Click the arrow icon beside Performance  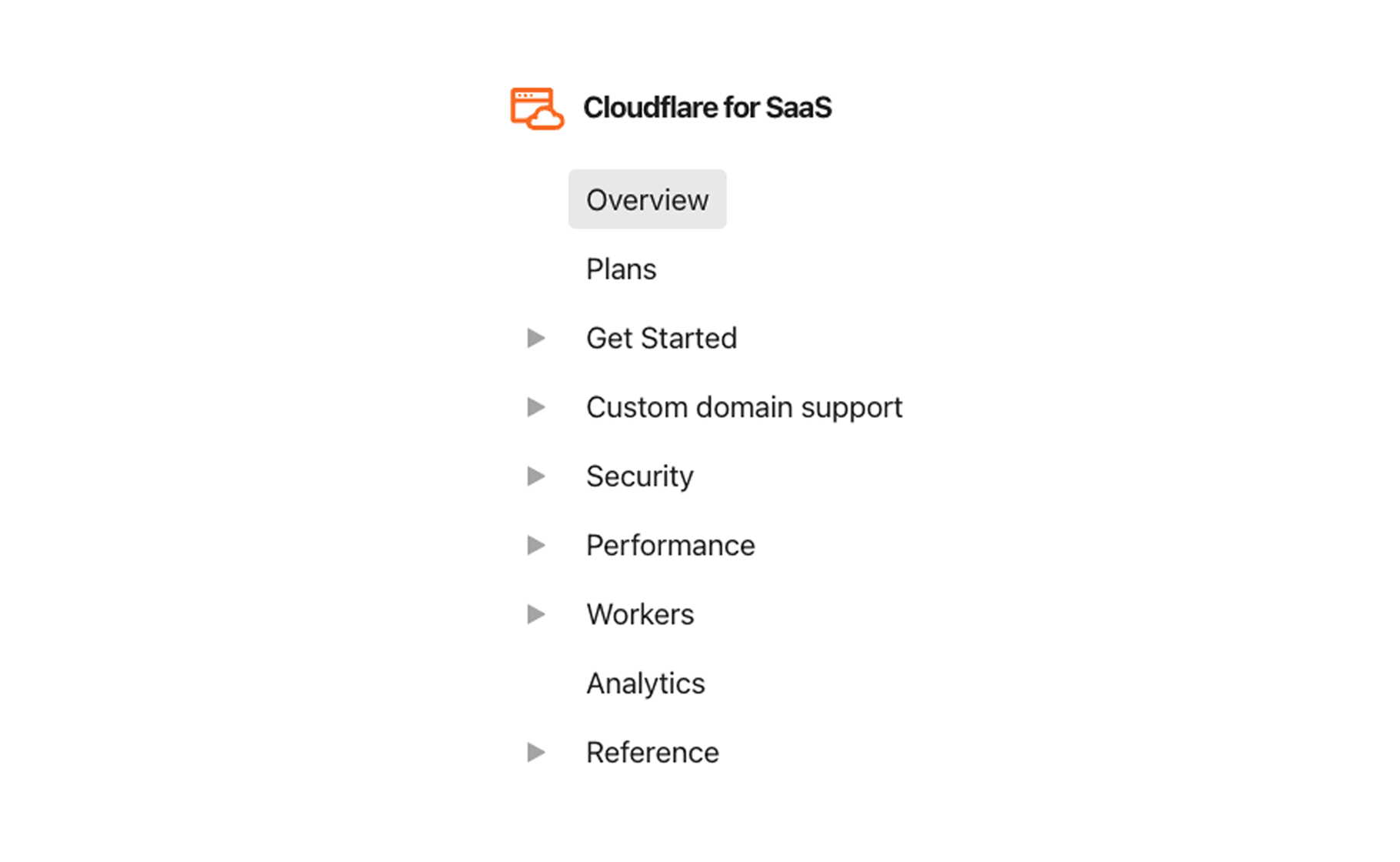tap(536, 545)
